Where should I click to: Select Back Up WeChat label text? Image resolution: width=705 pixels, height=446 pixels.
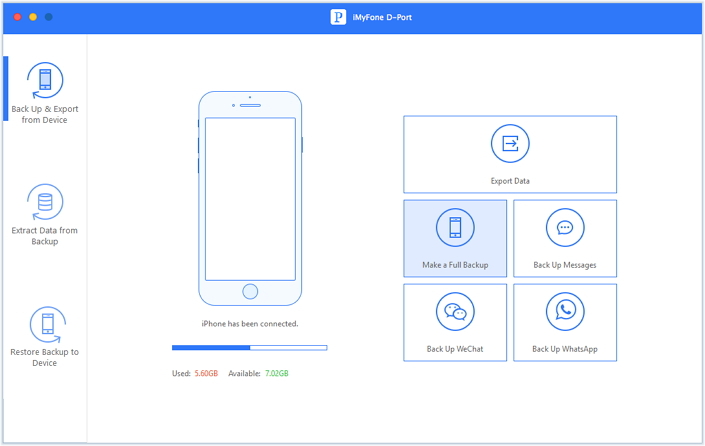pyautogui.click(x=455, y=349)
